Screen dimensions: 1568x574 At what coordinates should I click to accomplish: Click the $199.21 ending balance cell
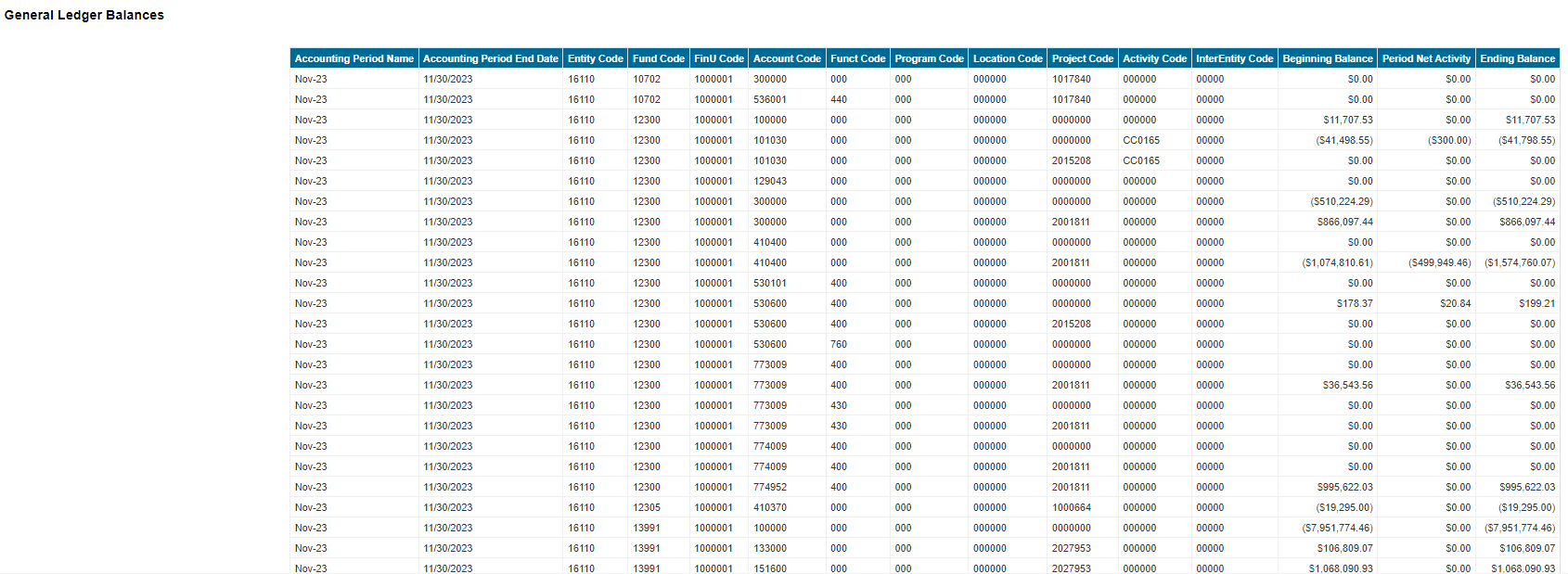[x=1536, y=303]
